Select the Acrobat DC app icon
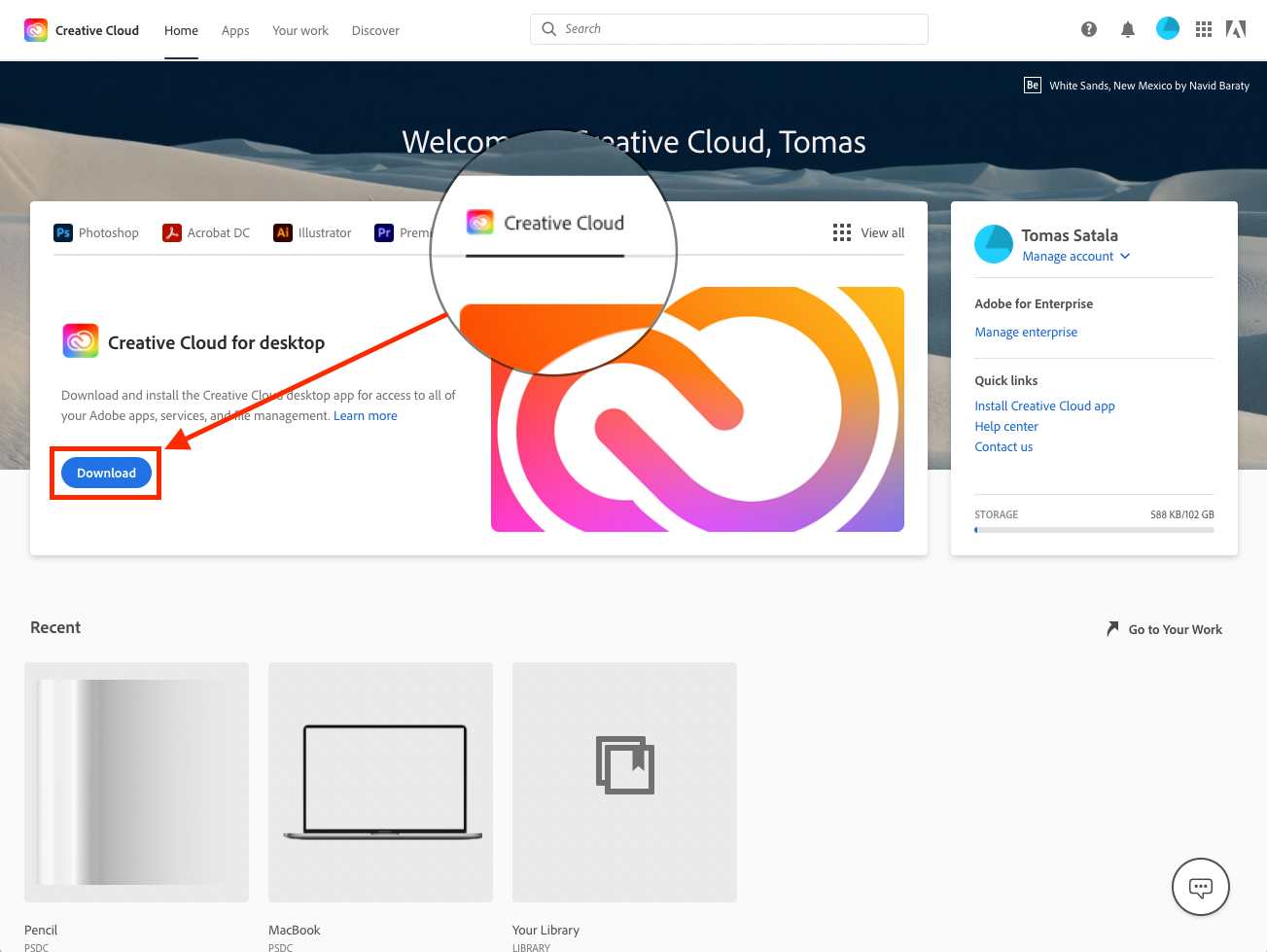Screen dimensions: 1267x952 172,232
